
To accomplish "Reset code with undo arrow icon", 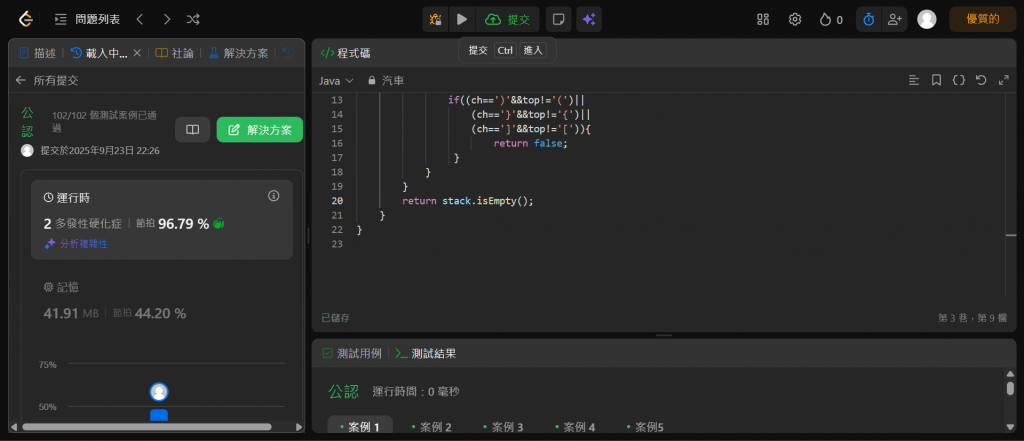I will pos(981,80).
